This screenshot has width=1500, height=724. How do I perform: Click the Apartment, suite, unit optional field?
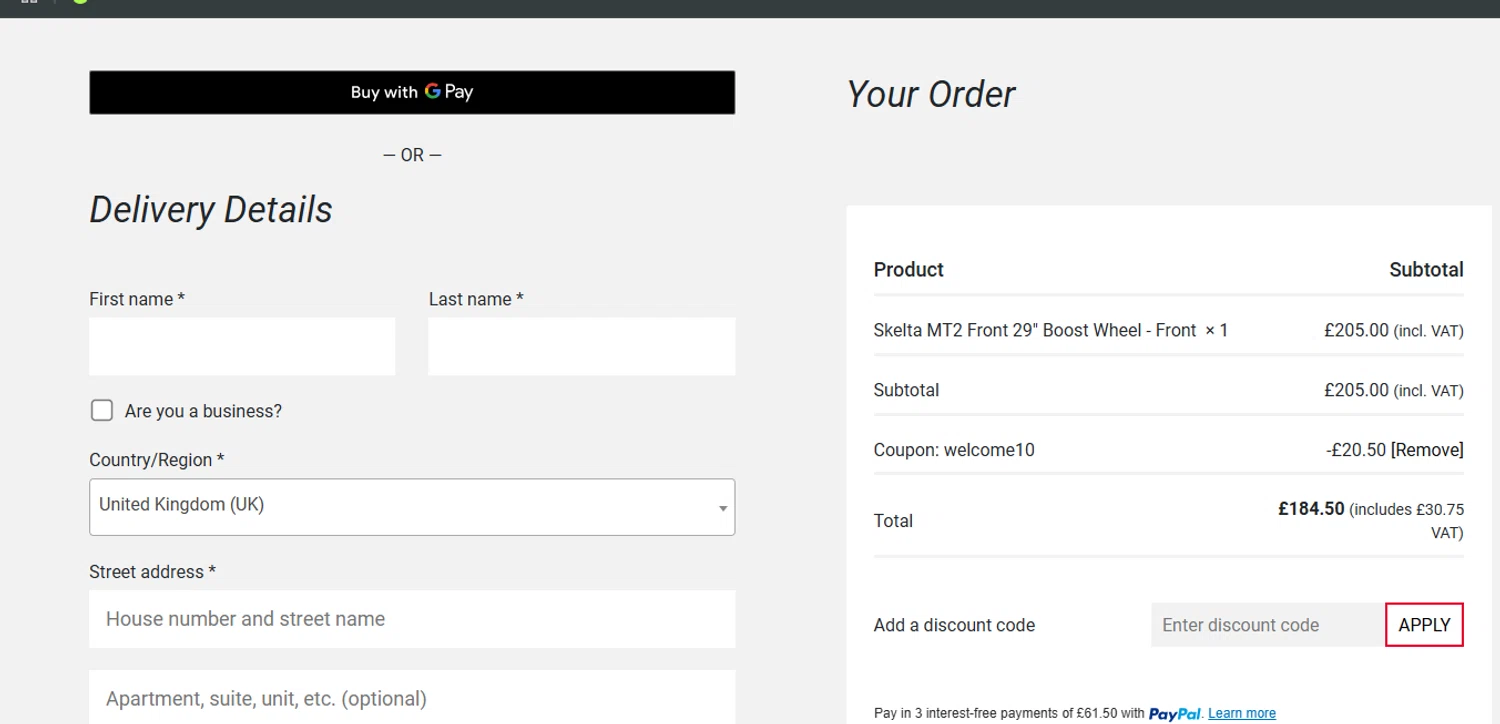(x=412, y=697)
